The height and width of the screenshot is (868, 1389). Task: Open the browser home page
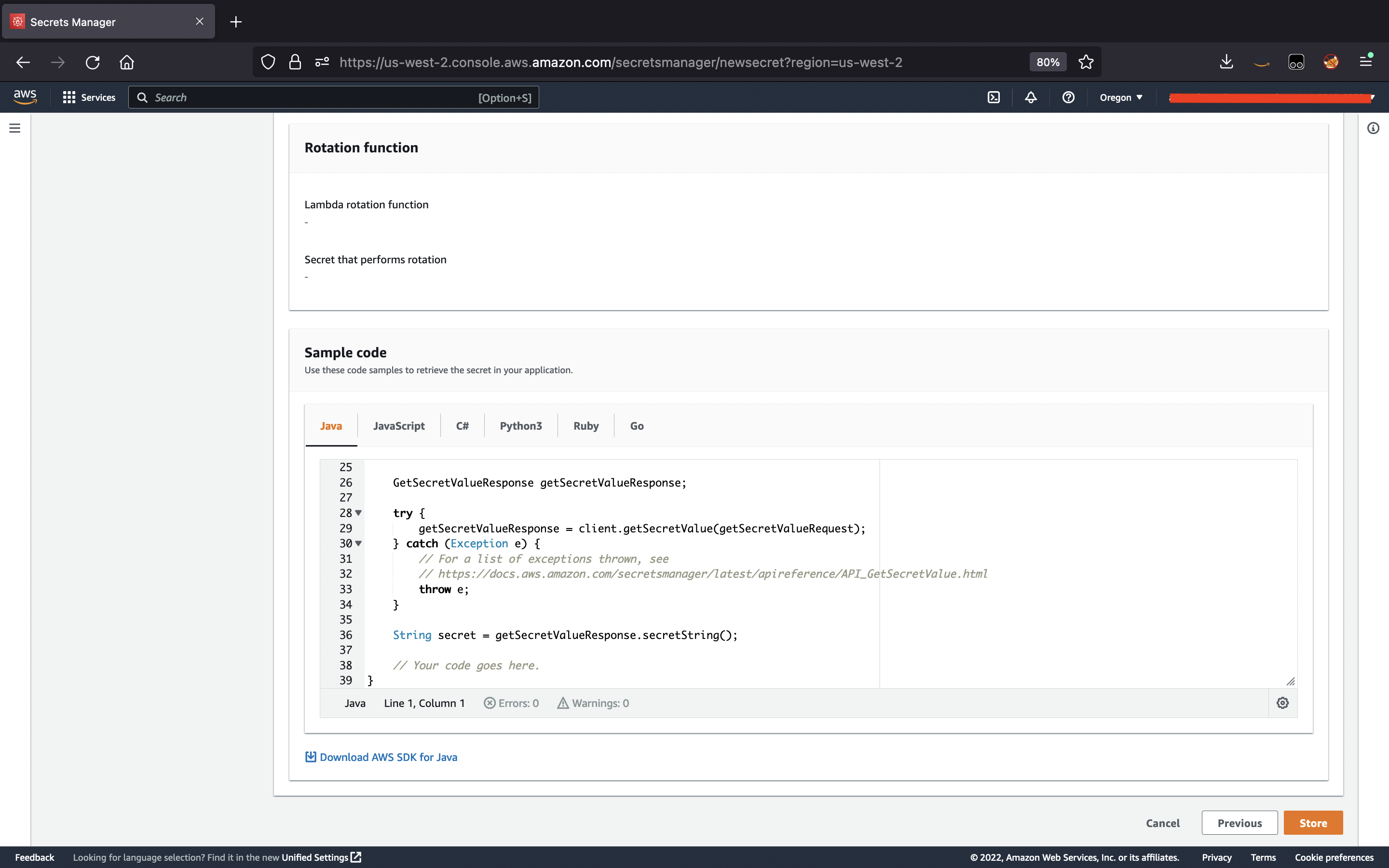click(x=127, y=62)
